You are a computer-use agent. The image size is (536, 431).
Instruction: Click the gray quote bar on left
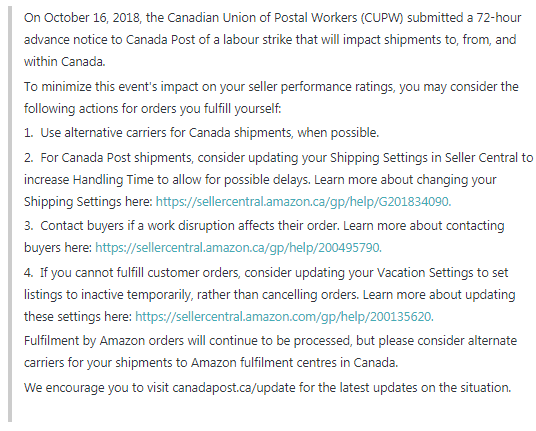(x=10, y=214)
